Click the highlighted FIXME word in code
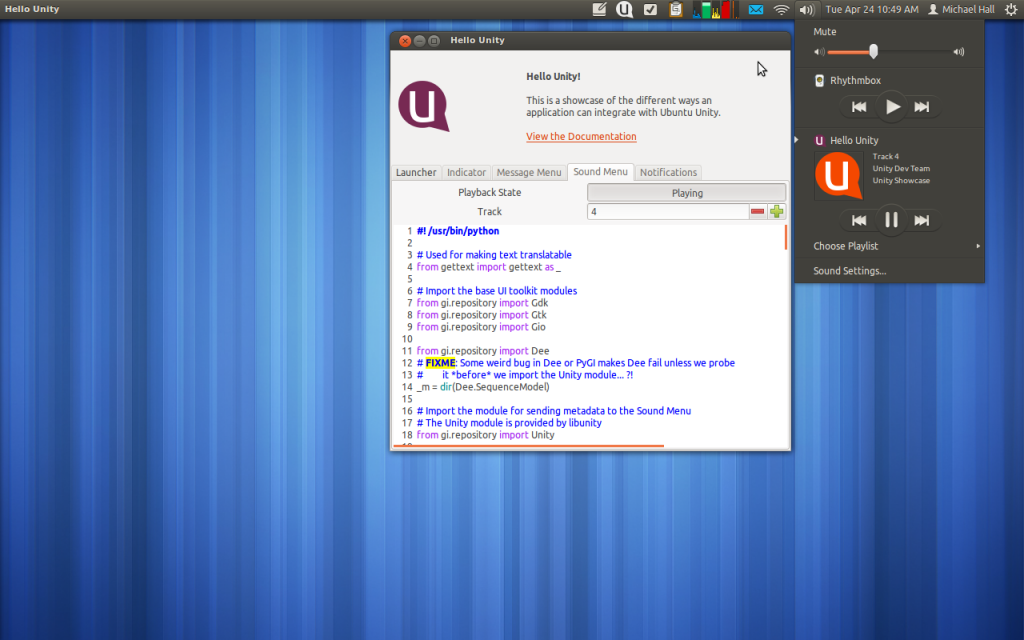 (440, 363)
